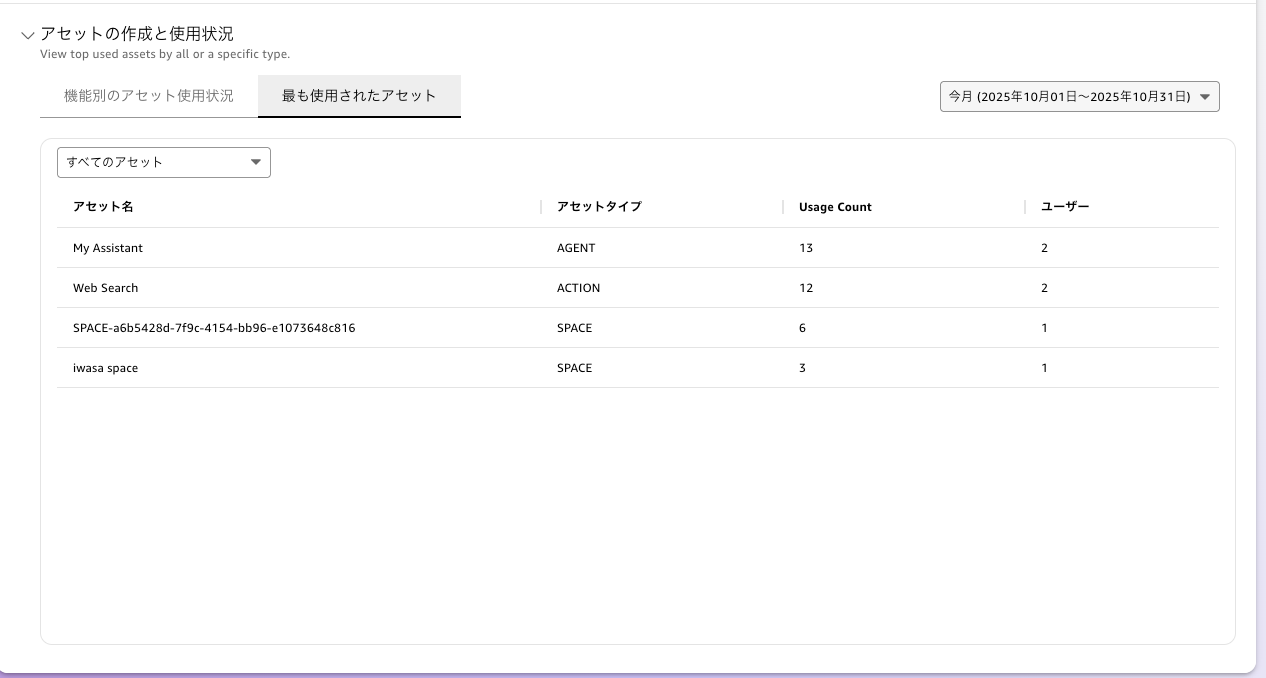Click the ACTION type cell
The image size is (1266, 678).
(578, 288)
